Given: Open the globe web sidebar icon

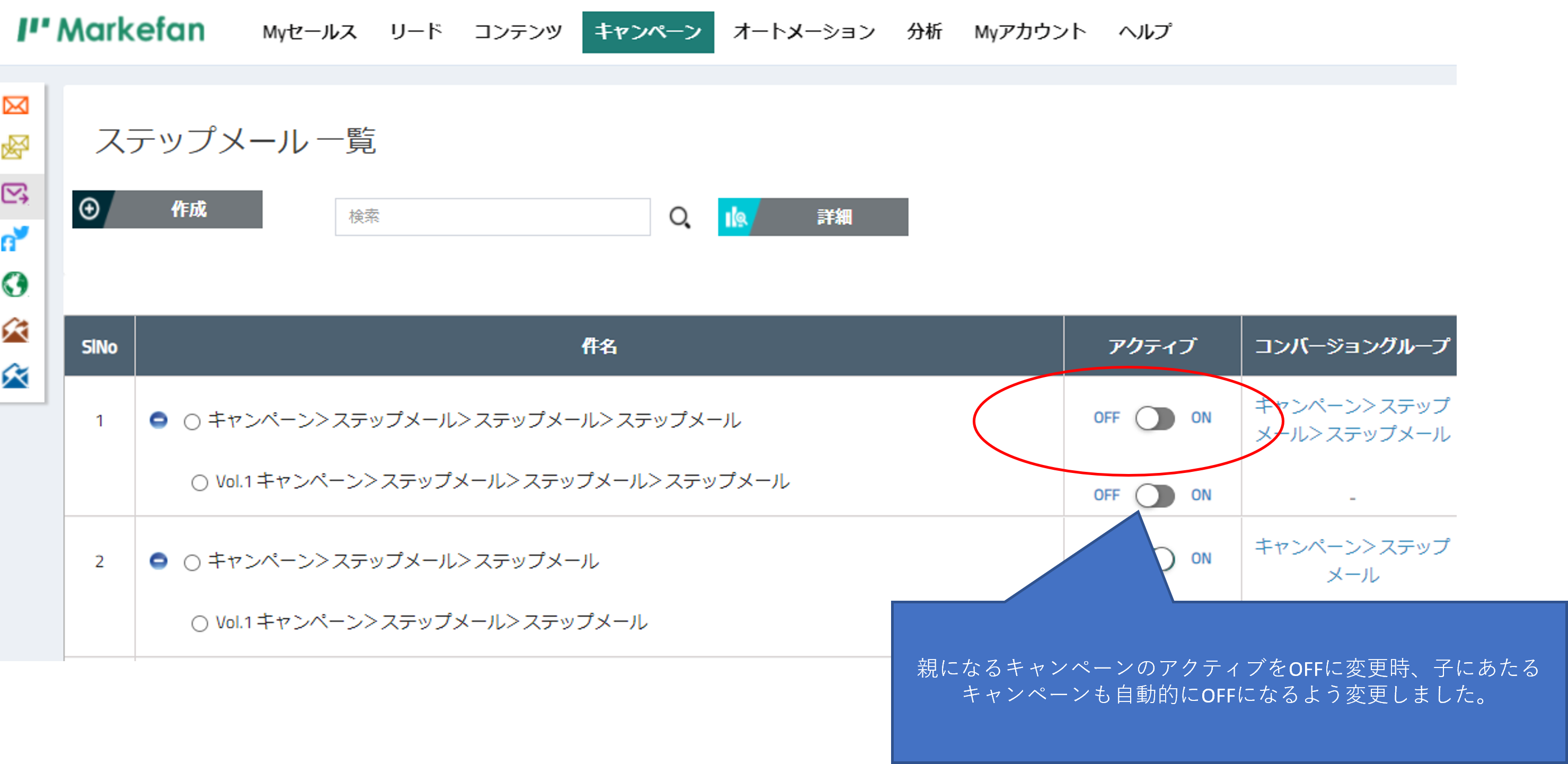Looking at the screenshot, I should tap(15, 284).
